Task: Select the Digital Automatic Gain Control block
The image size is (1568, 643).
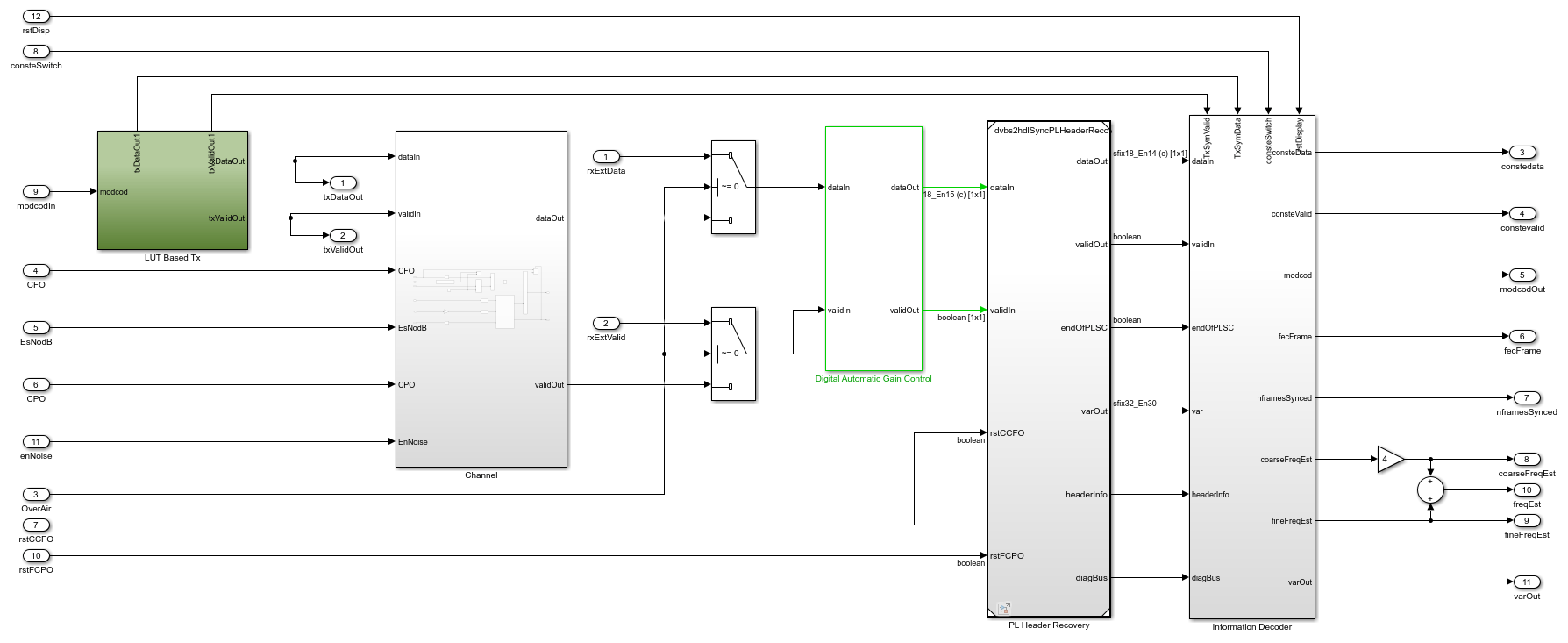Action: coord(873,248)
